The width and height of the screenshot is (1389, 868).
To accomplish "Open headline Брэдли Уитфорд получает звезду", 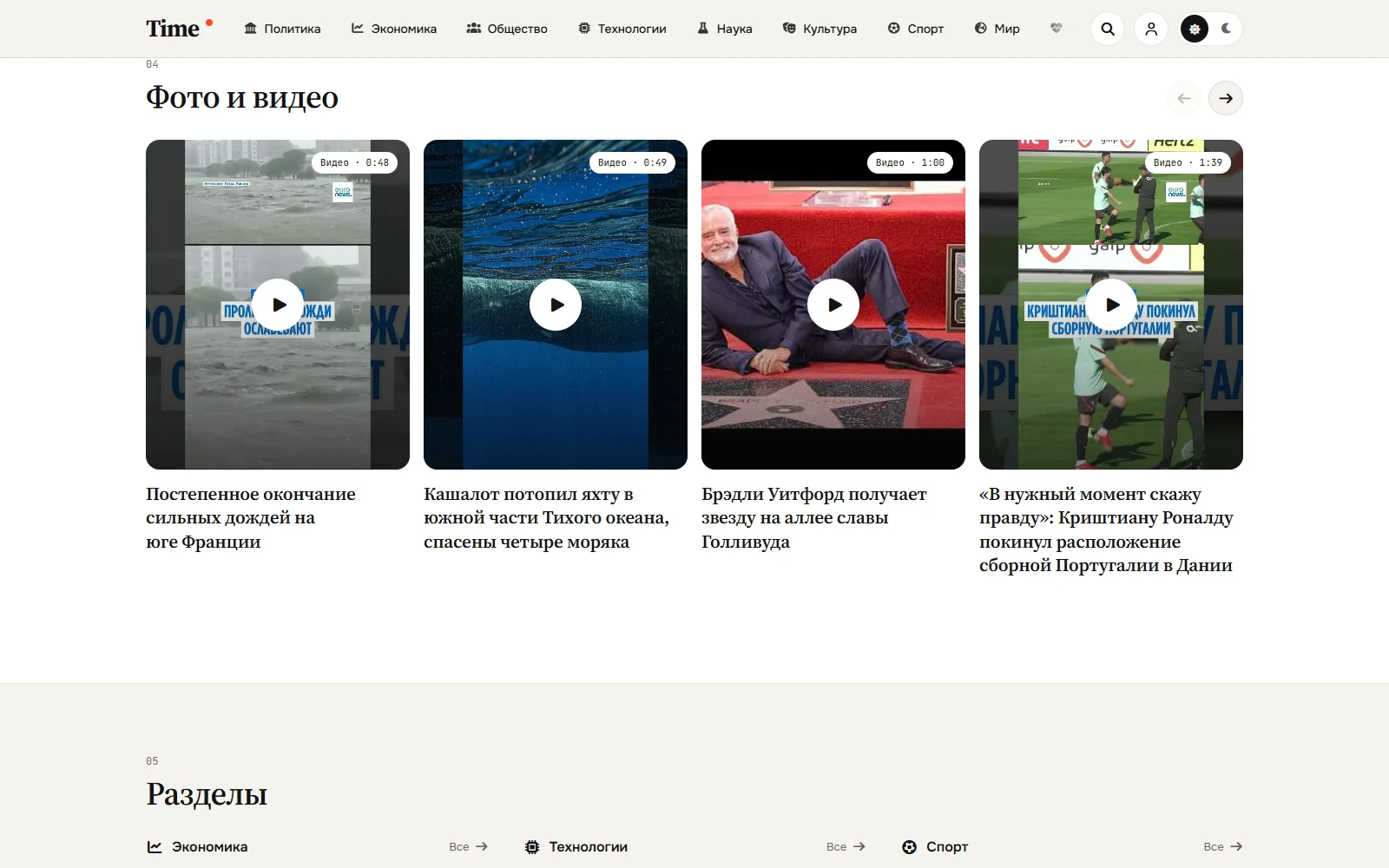I will coord(814,518).
